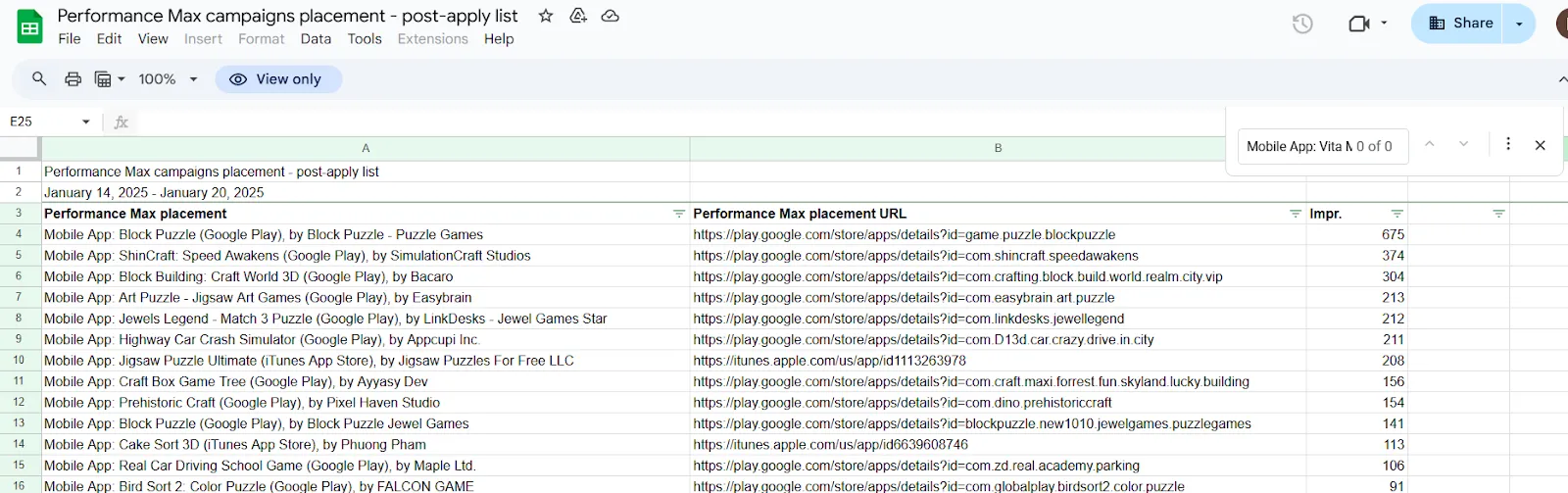Click the E25 name box field
The image size is (1568, 493).
[41, 122]
